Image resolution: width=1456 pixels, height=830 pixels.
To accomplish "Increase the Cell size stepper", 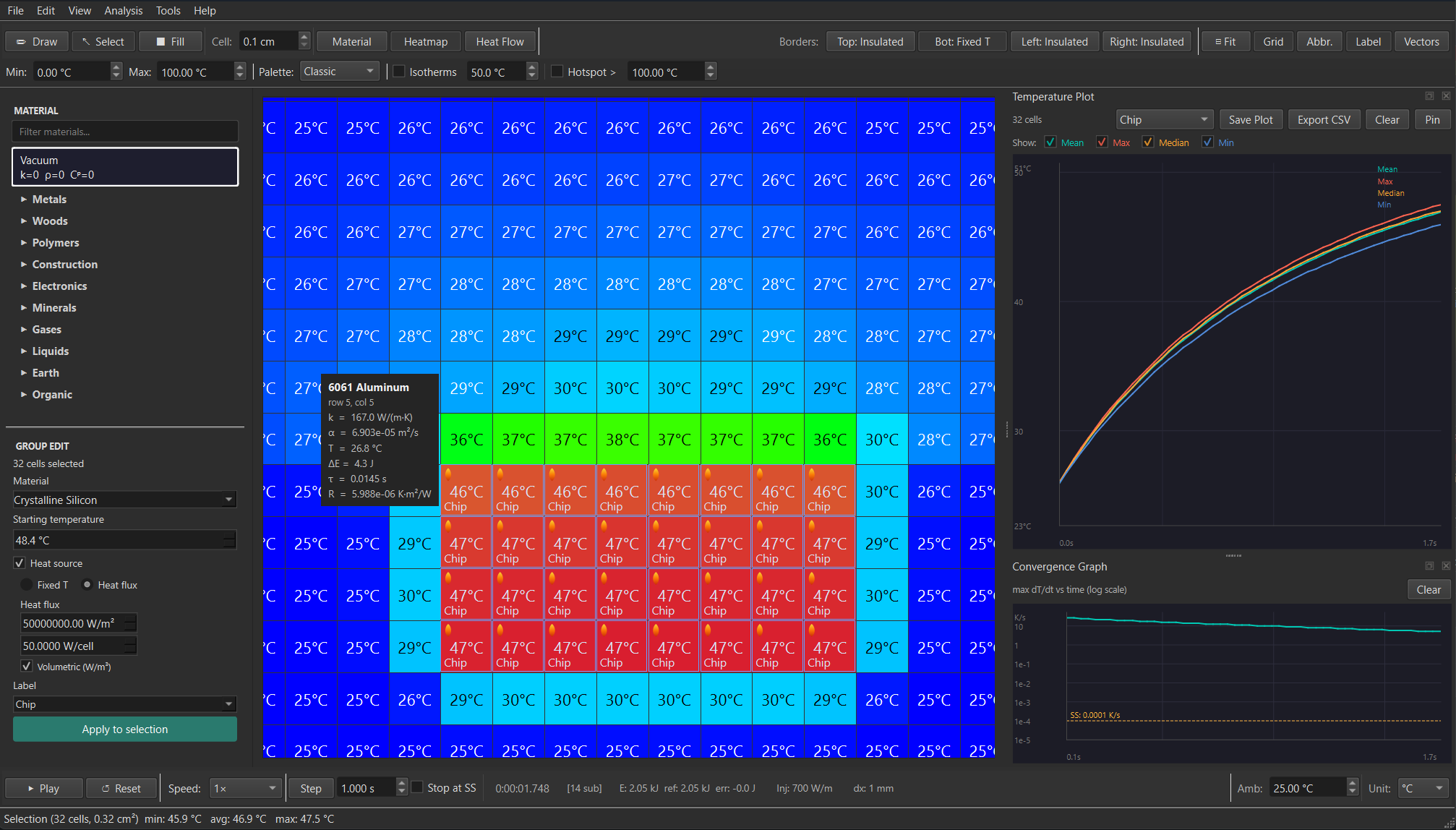I will (304, 37).
